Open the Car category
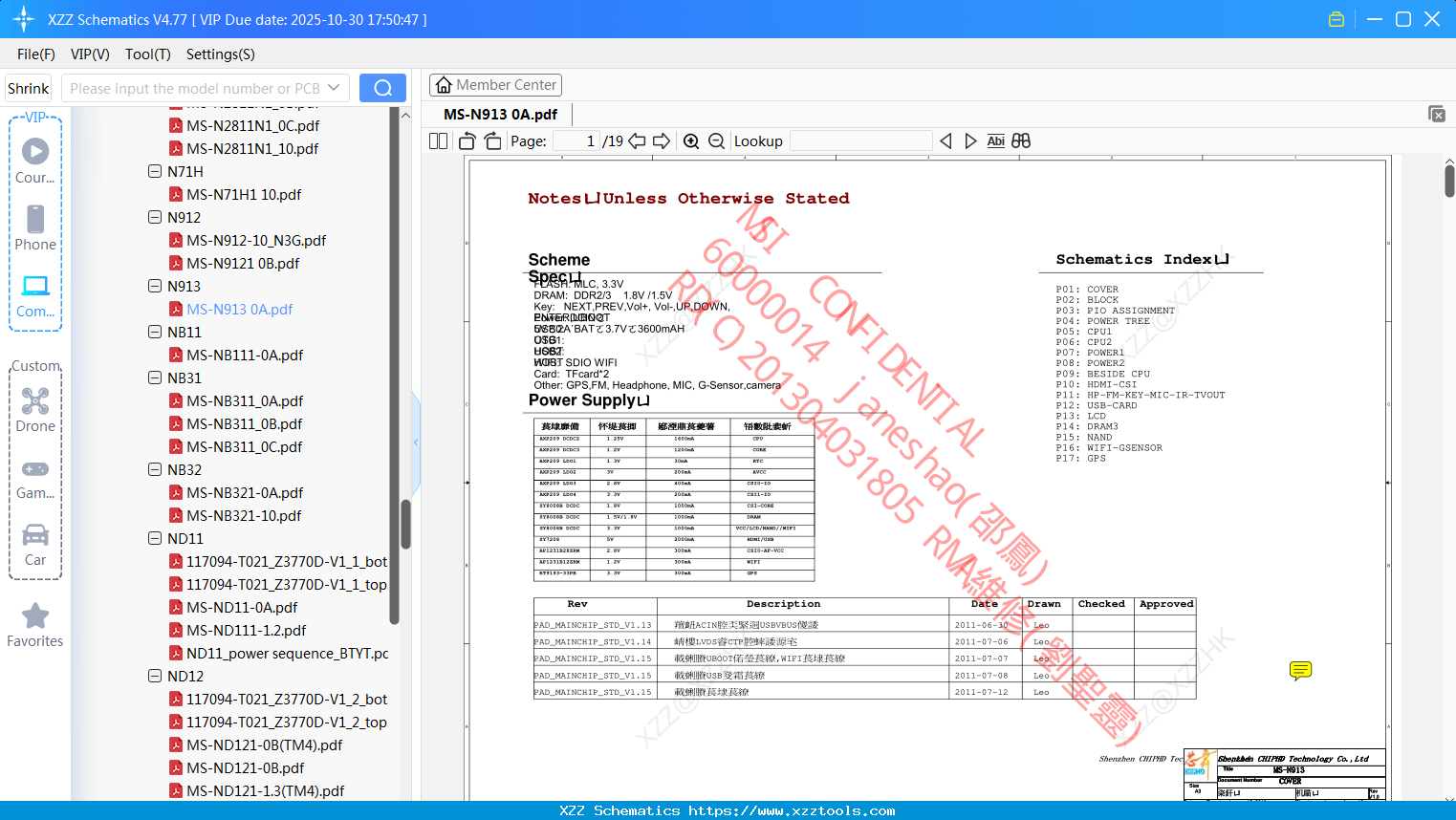Screen dimensions: 1456x820 [x=35, y=544]
